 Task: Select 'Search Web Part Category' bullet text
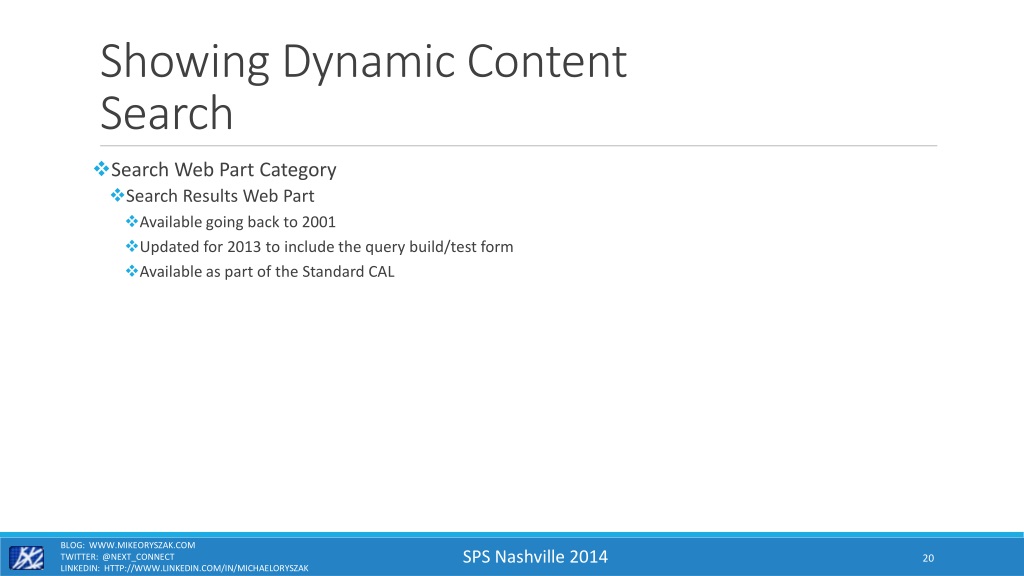223,170
